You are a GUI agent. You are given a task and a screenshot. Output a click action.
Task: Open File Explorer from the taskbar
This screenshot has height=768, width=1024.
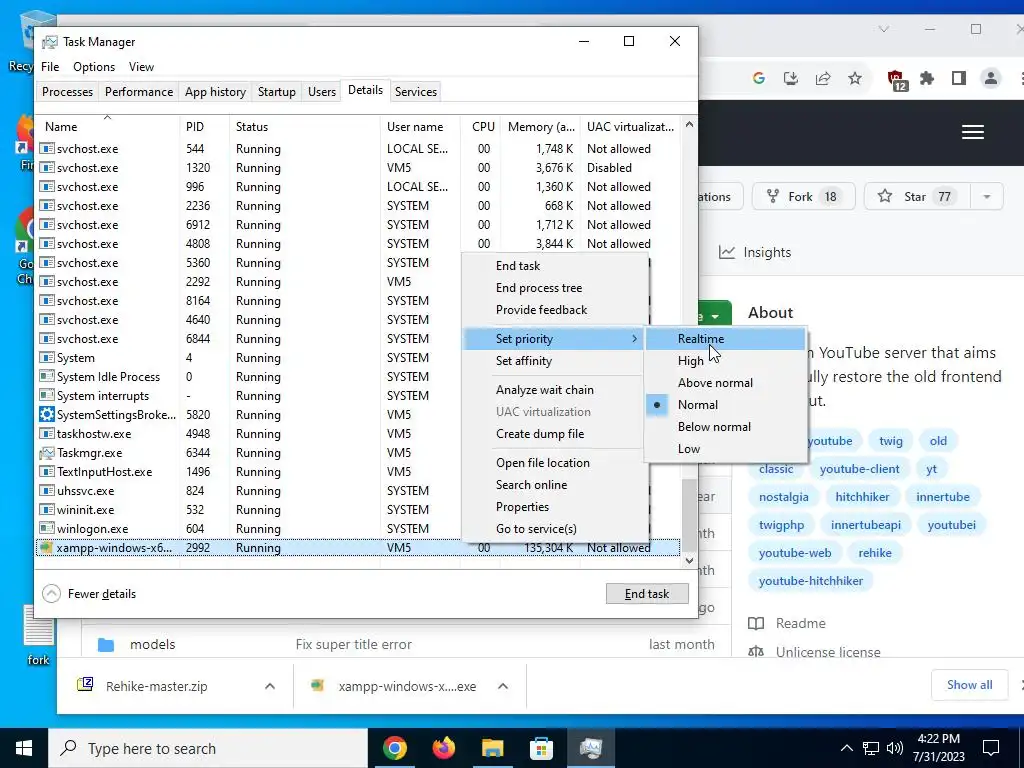pyautogui.click(x=493, y=748)
